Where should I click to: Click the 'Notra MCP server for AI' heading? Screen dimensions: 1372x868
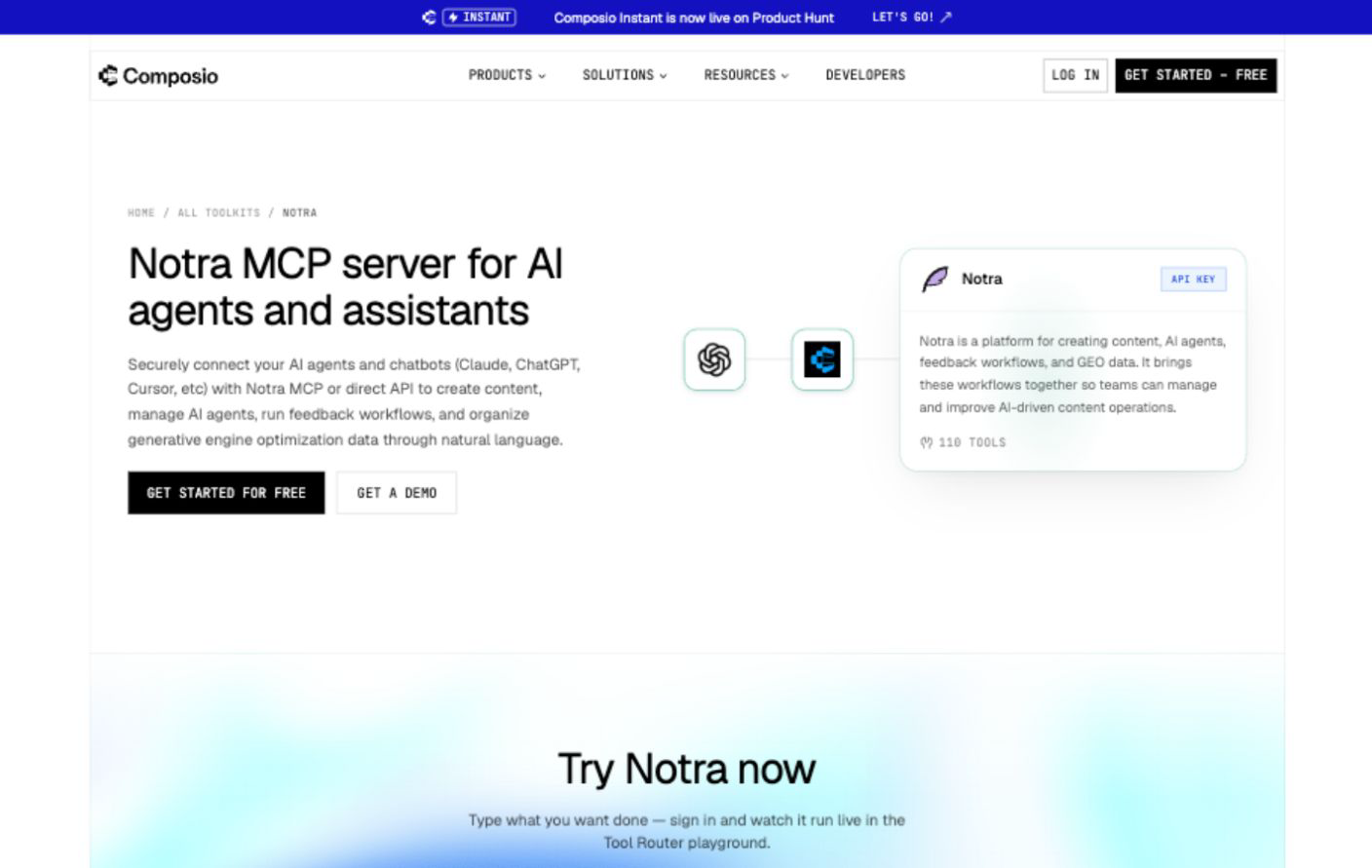tap(346, 287)
